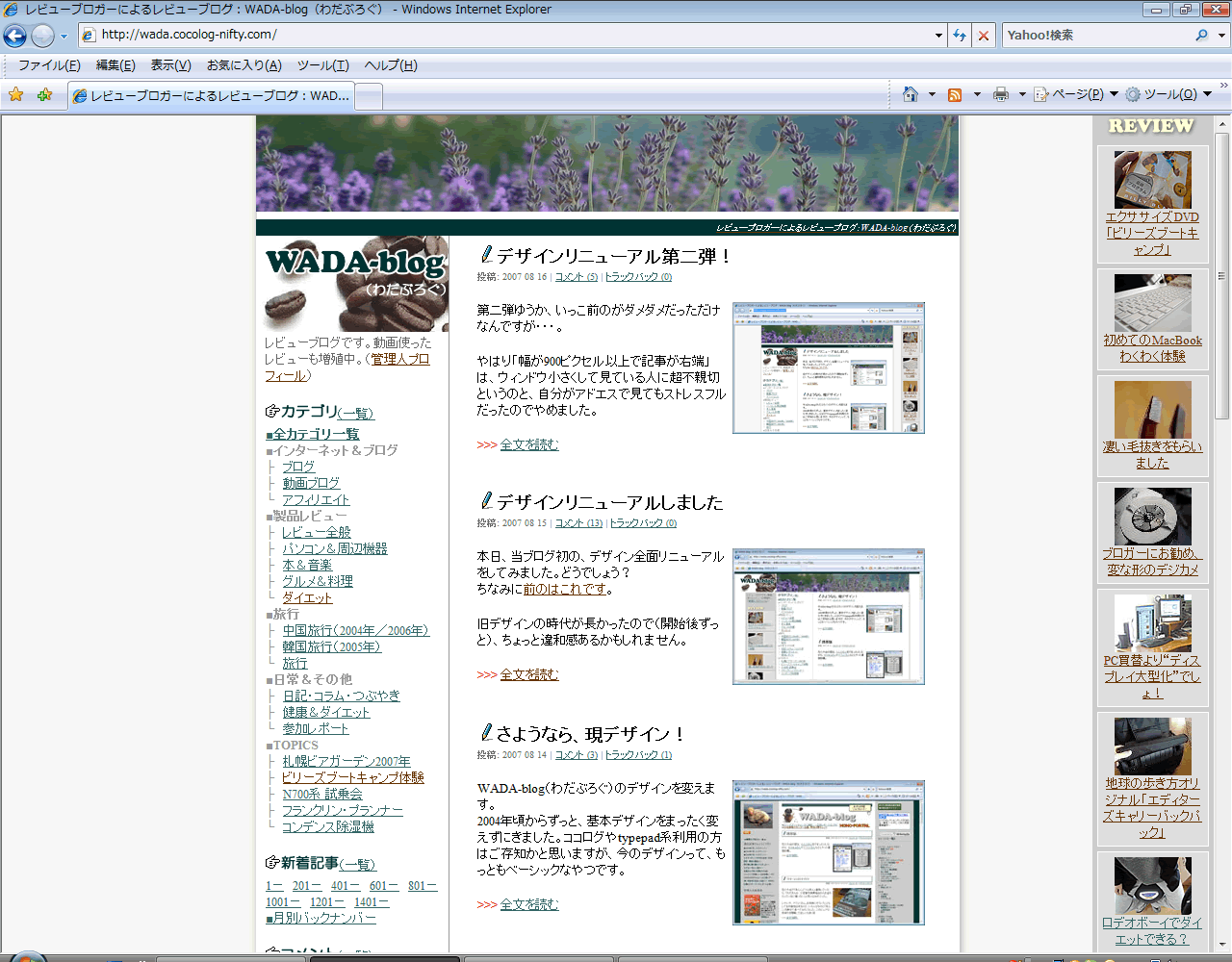The width and height of the screenshot is (1232, 962).
Task: Click the Add to Favorites icon
Action: tap(44, 94)
